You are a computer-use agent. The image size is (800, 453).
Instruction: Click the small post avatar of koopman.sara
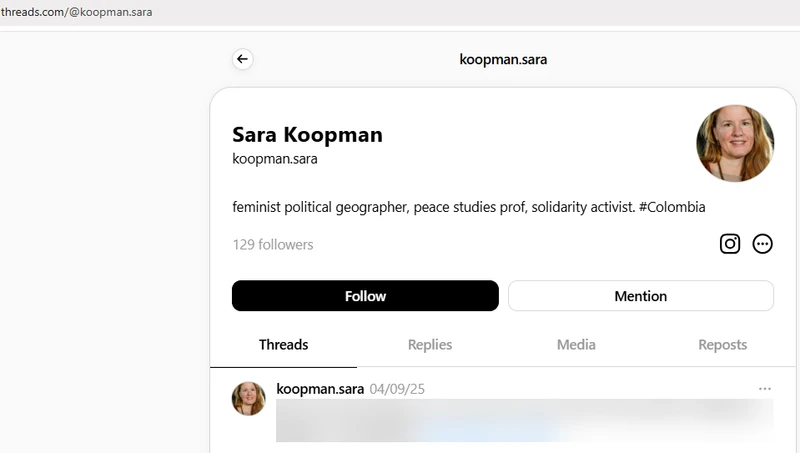click(248, 398)
